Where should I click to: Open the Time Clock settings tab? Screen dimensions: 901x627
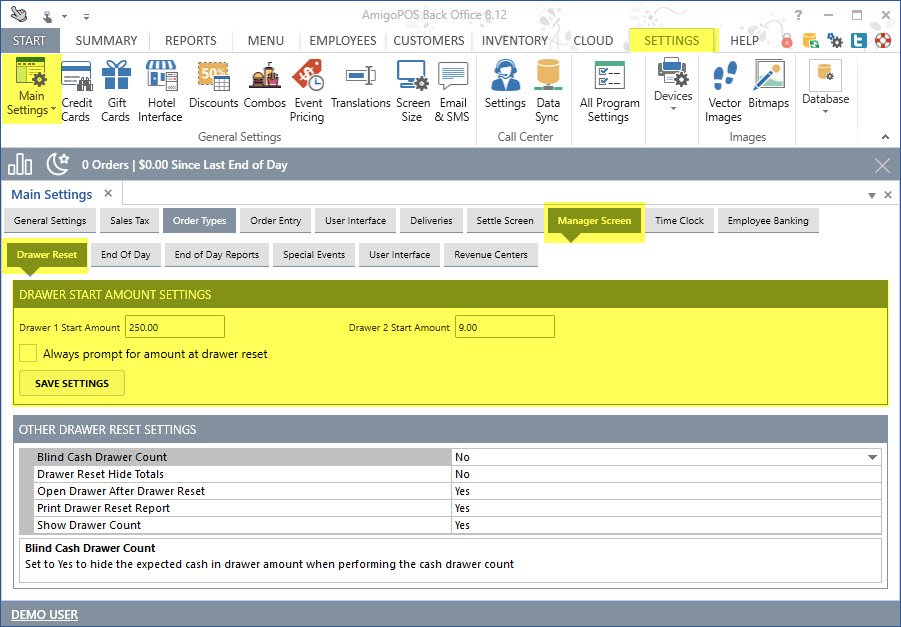[679, 220]
